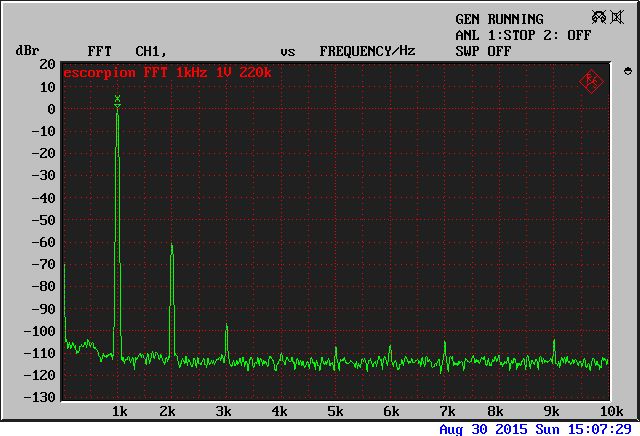The width and height of the screenshot is (640, 436).
Task: Click the Rohde & Schwarz diamond logo
Action: (x=591, y=80)
